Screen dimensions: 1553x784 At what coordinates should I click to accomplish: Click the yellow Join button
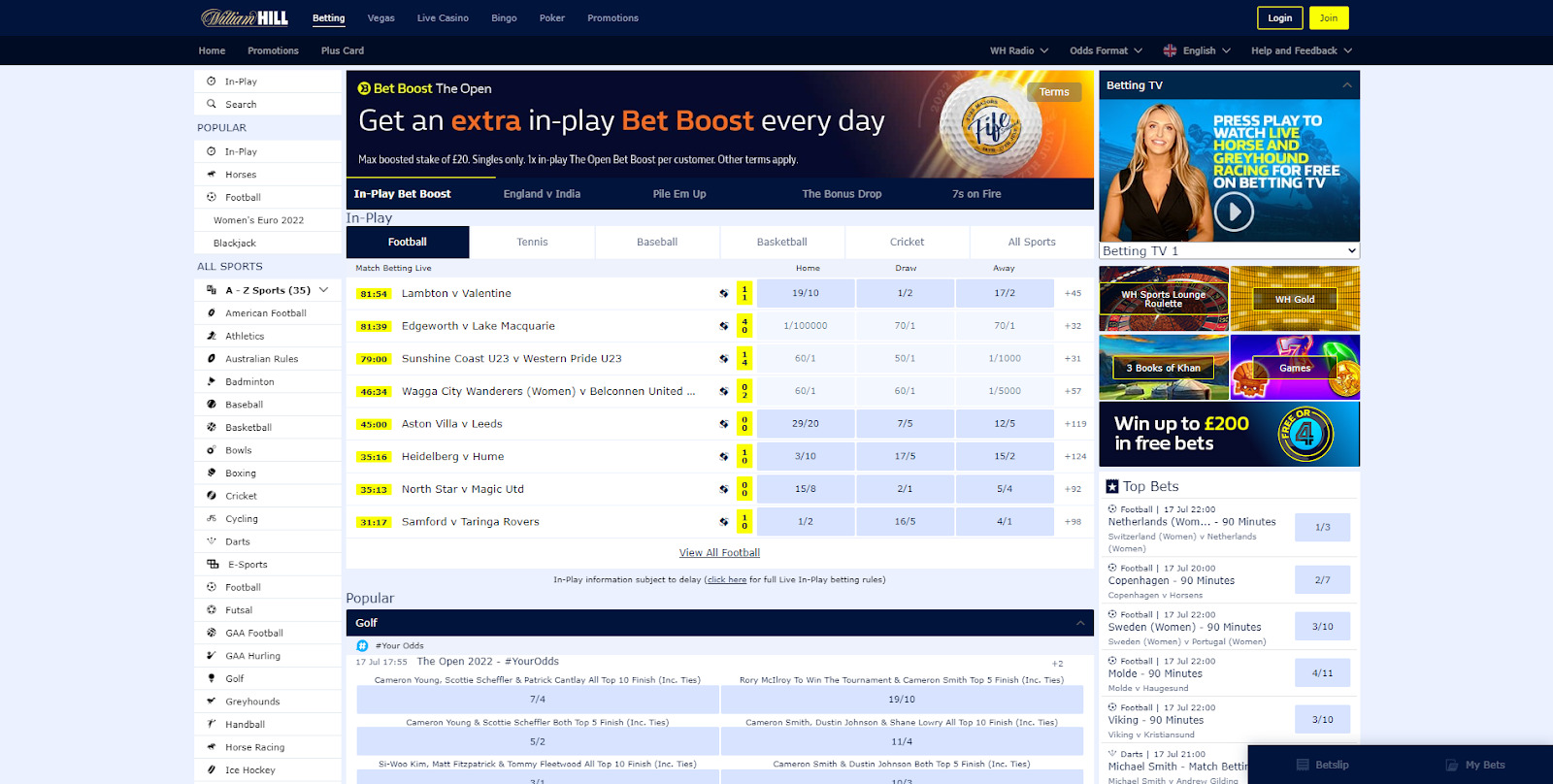pos(1329,17)
